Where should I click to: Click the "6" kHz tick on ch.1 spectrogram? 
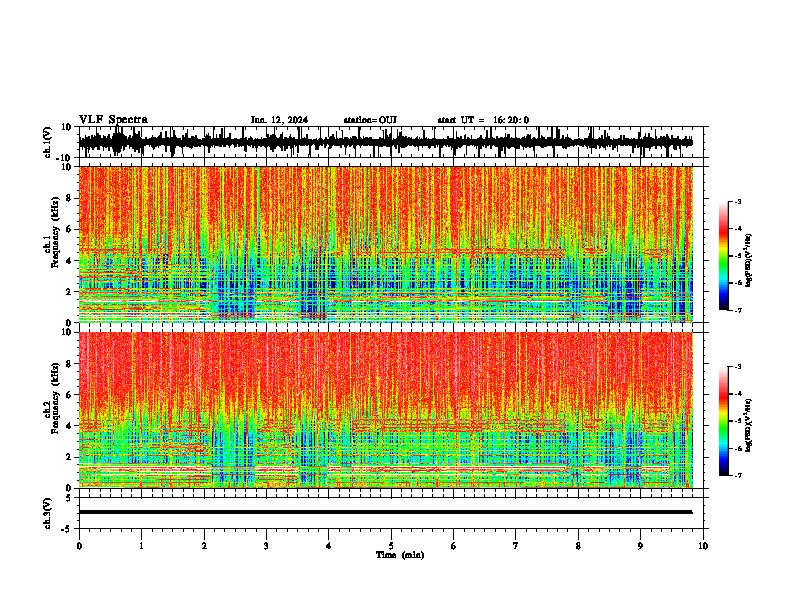coord(70,229)
